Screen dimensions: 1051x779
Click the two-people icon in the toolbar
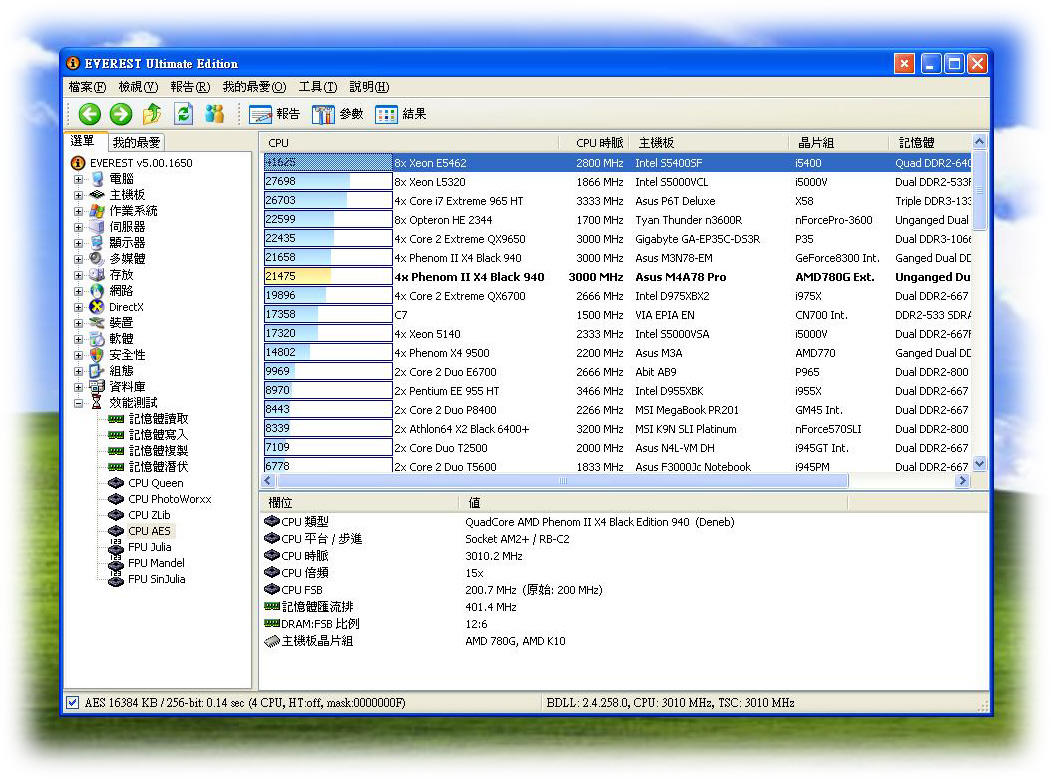(x=215, y=114)
